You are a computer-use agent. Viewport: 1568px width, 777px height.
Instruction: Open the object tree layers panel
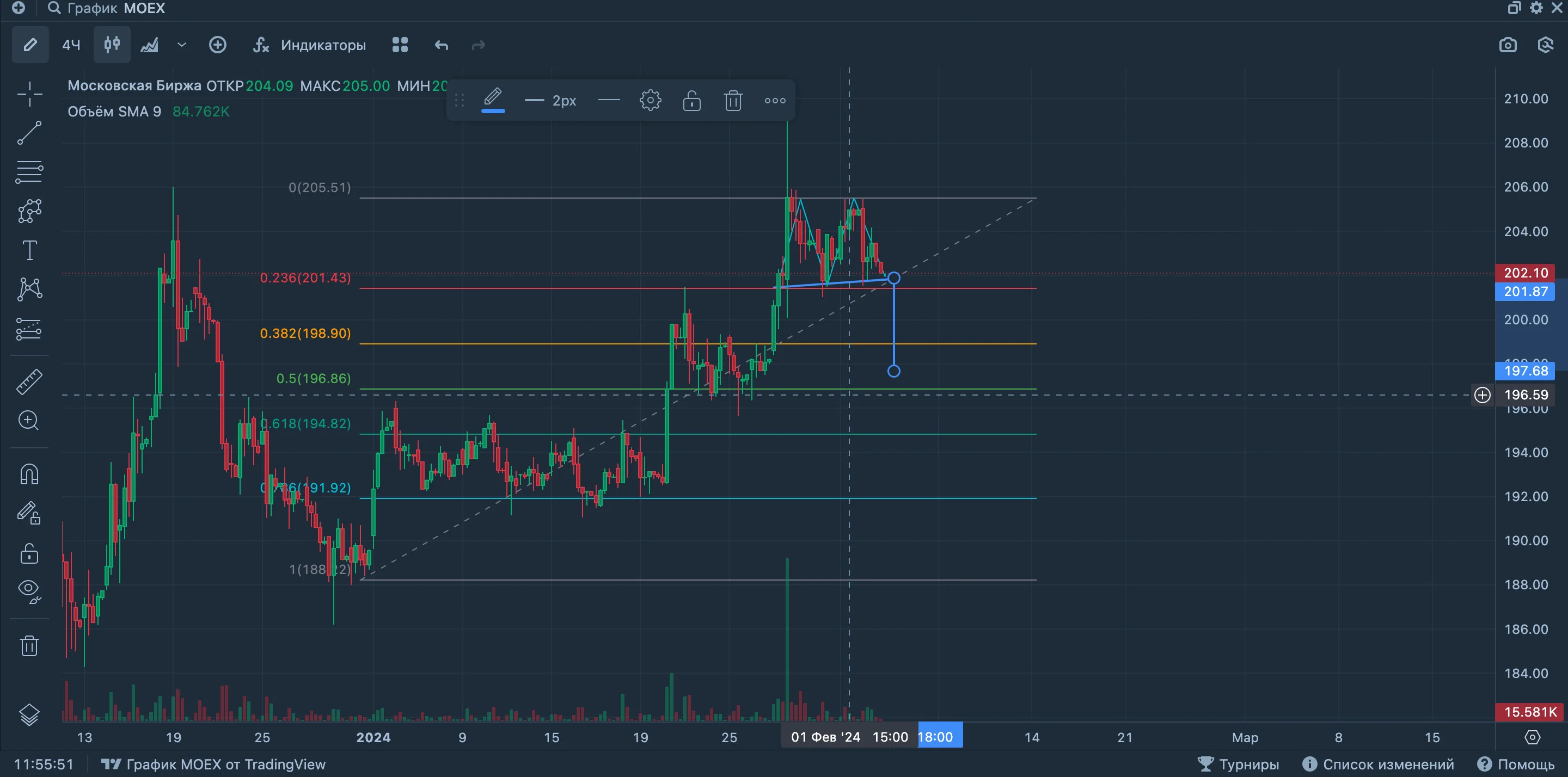[x=29, y=715]
